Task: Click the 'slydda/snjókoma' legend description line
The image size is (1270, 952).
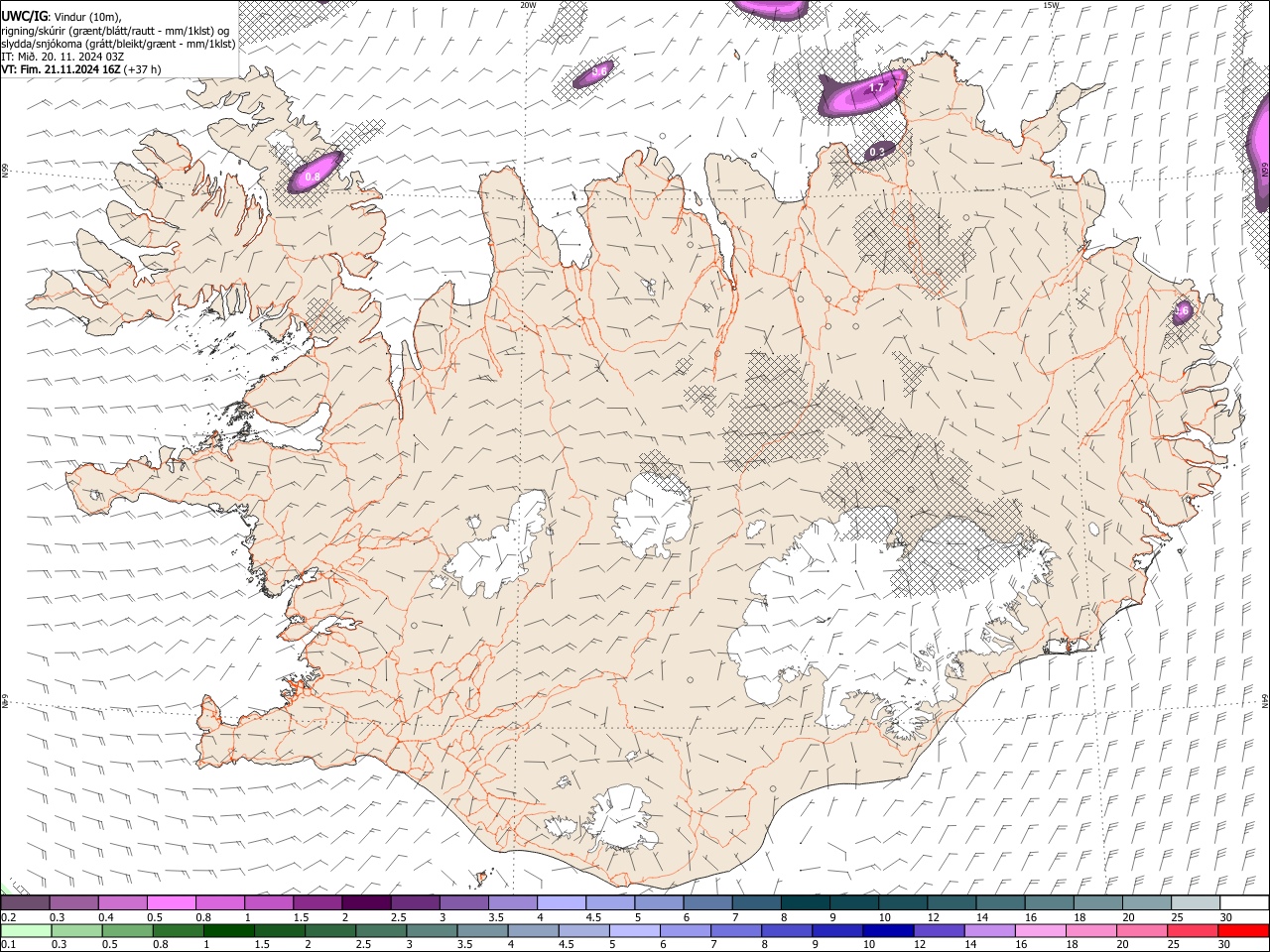Action: click(x=118, y=44)
